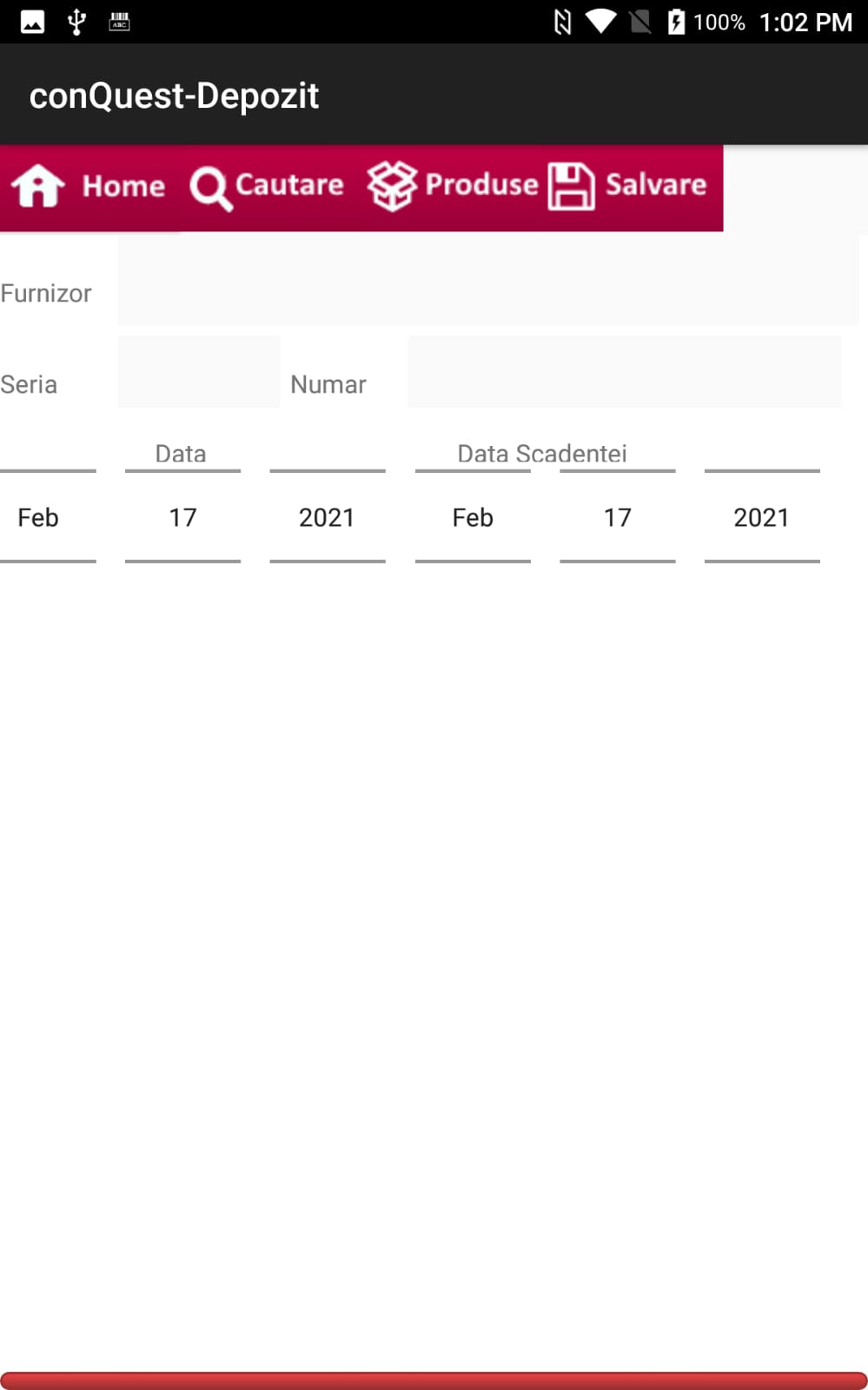Image resolution: width=868 pixels, height=1390 pixels.
Task: Select year 2021 in Data picker
Action: point(328,517)
